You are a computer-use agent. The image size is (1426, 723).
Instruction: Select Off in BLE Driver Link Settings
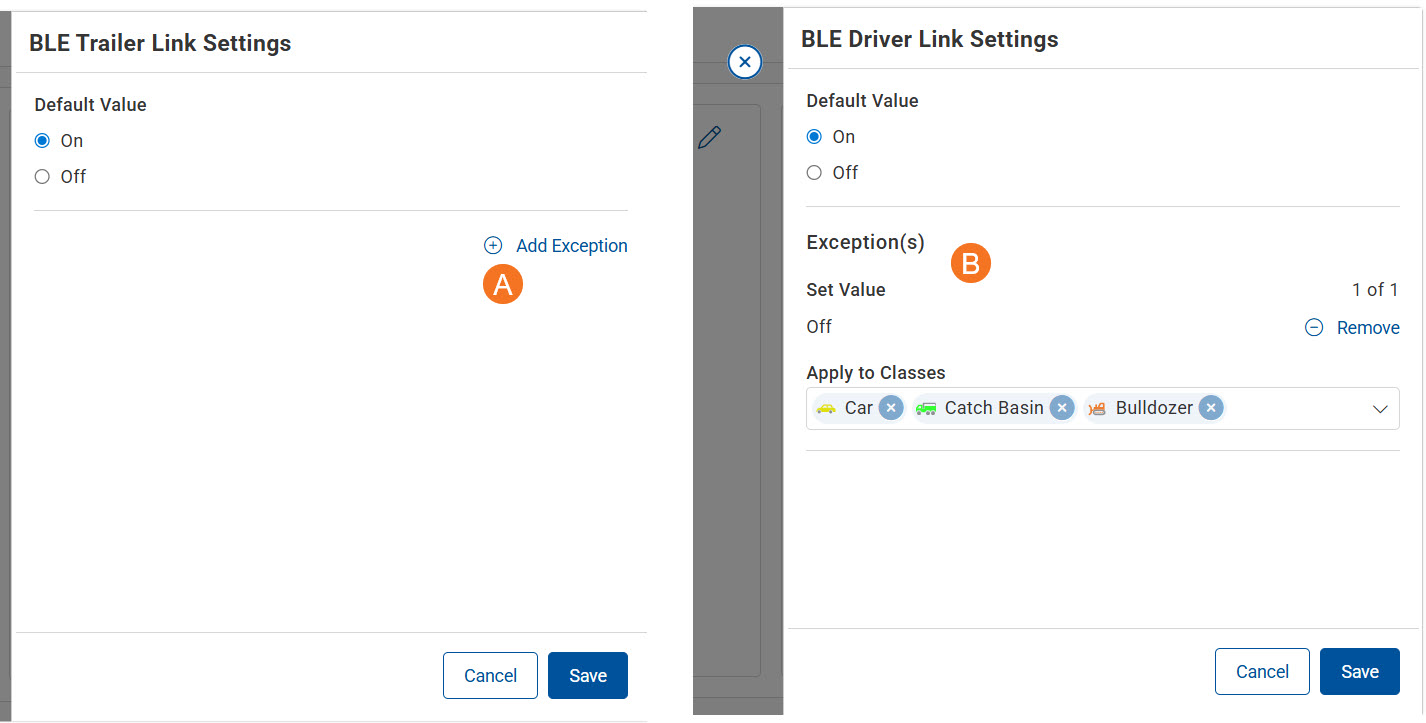[814, 173]
